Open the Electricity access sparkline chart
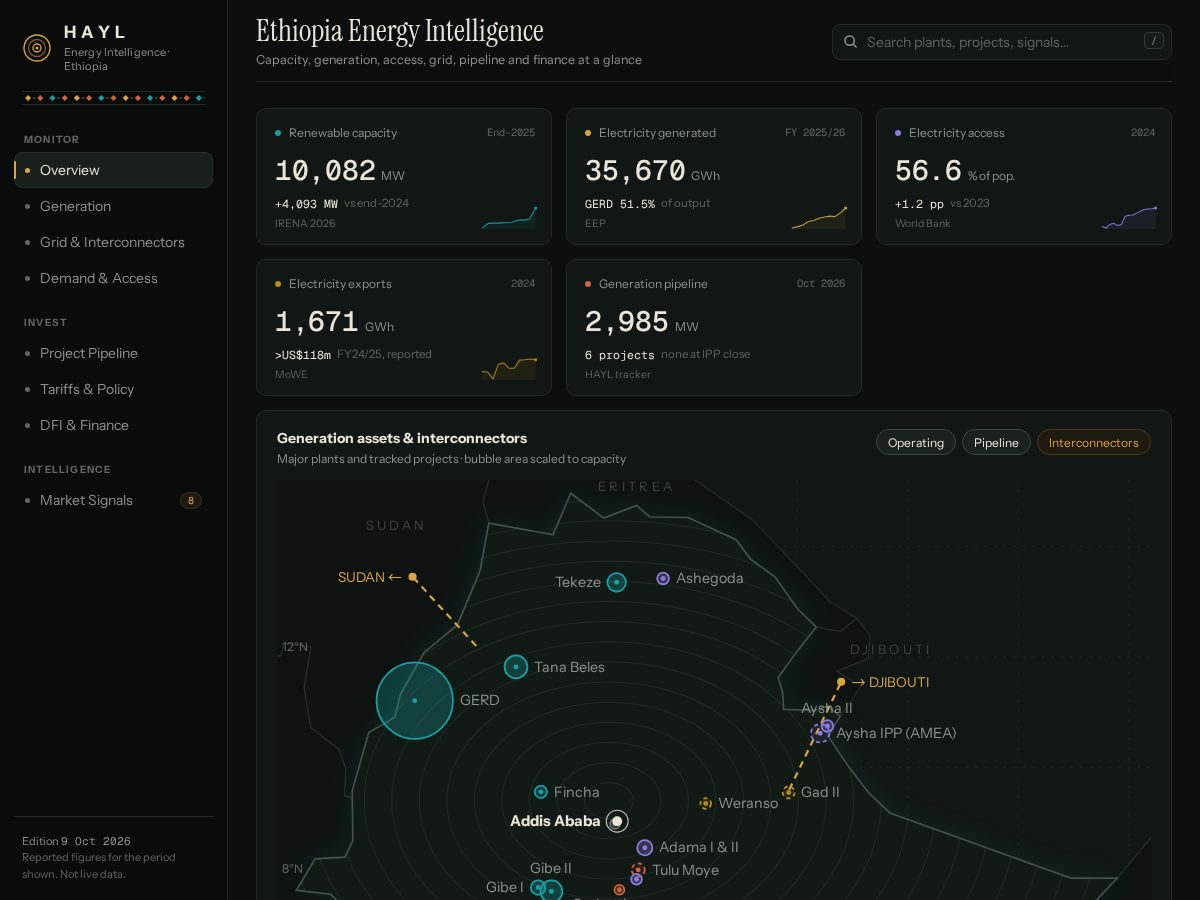The width and height of the screenshot is (1200, 900). point(1129,217)
